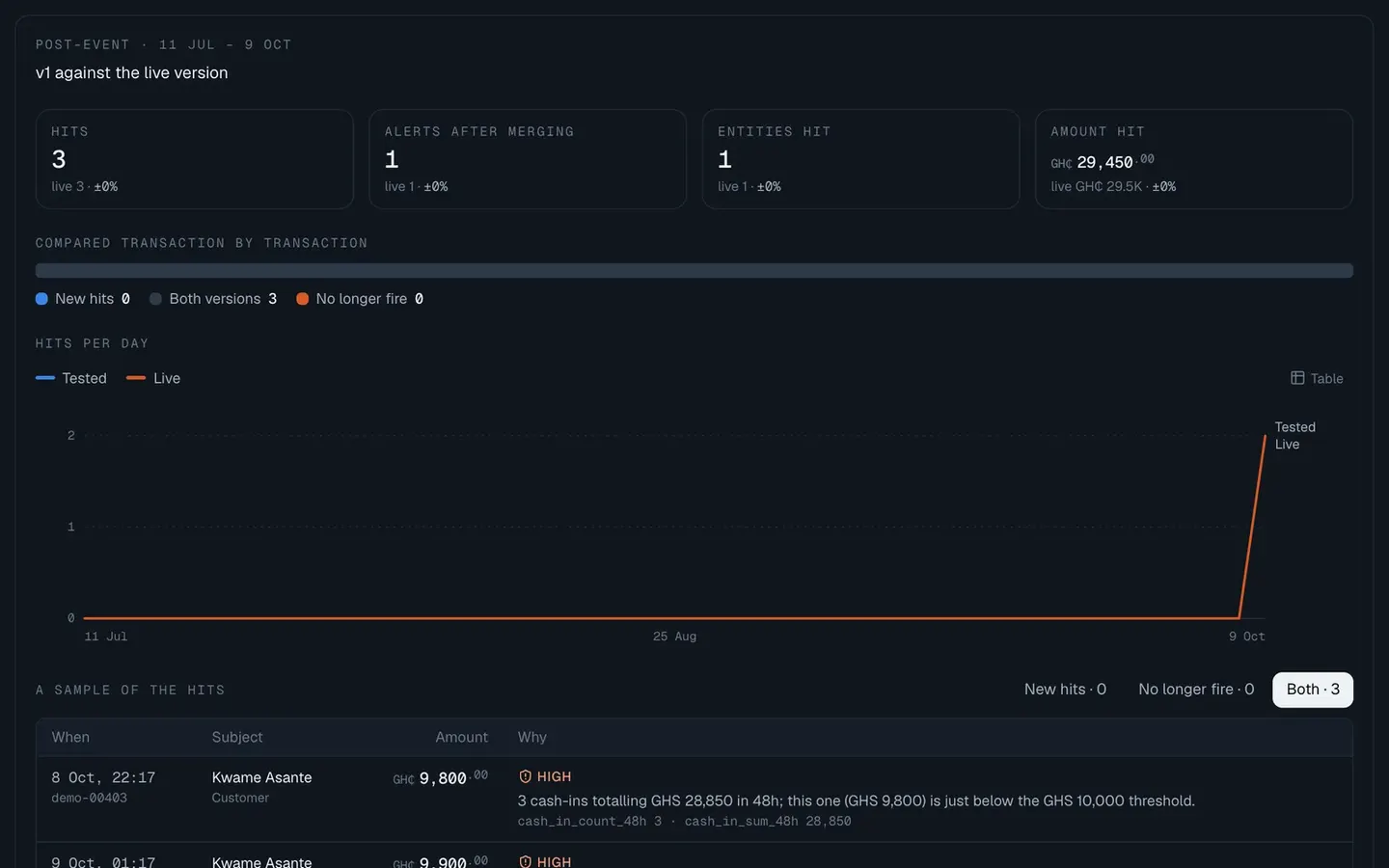
Task: Click the "A SAMPLE OF THE HITS" section label
Action: tap(130, 691)
